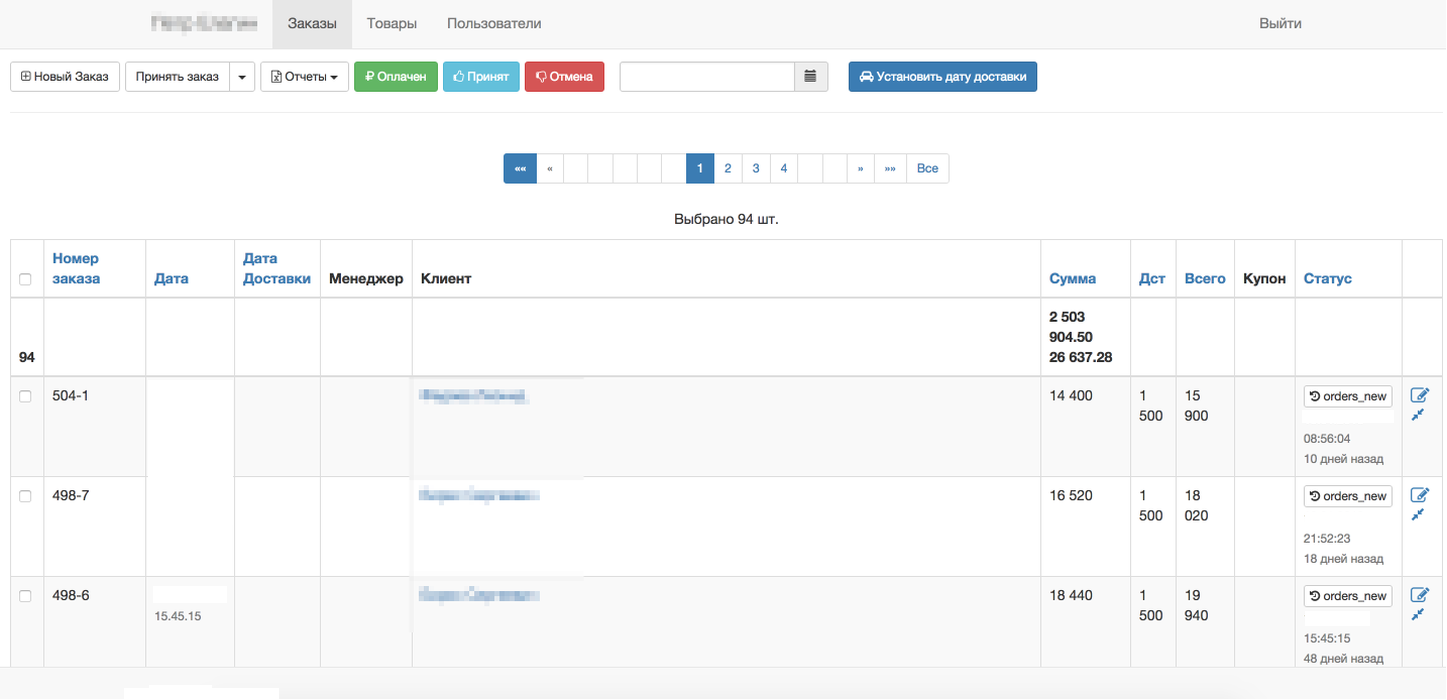Check the box for order 504-1

26,397
